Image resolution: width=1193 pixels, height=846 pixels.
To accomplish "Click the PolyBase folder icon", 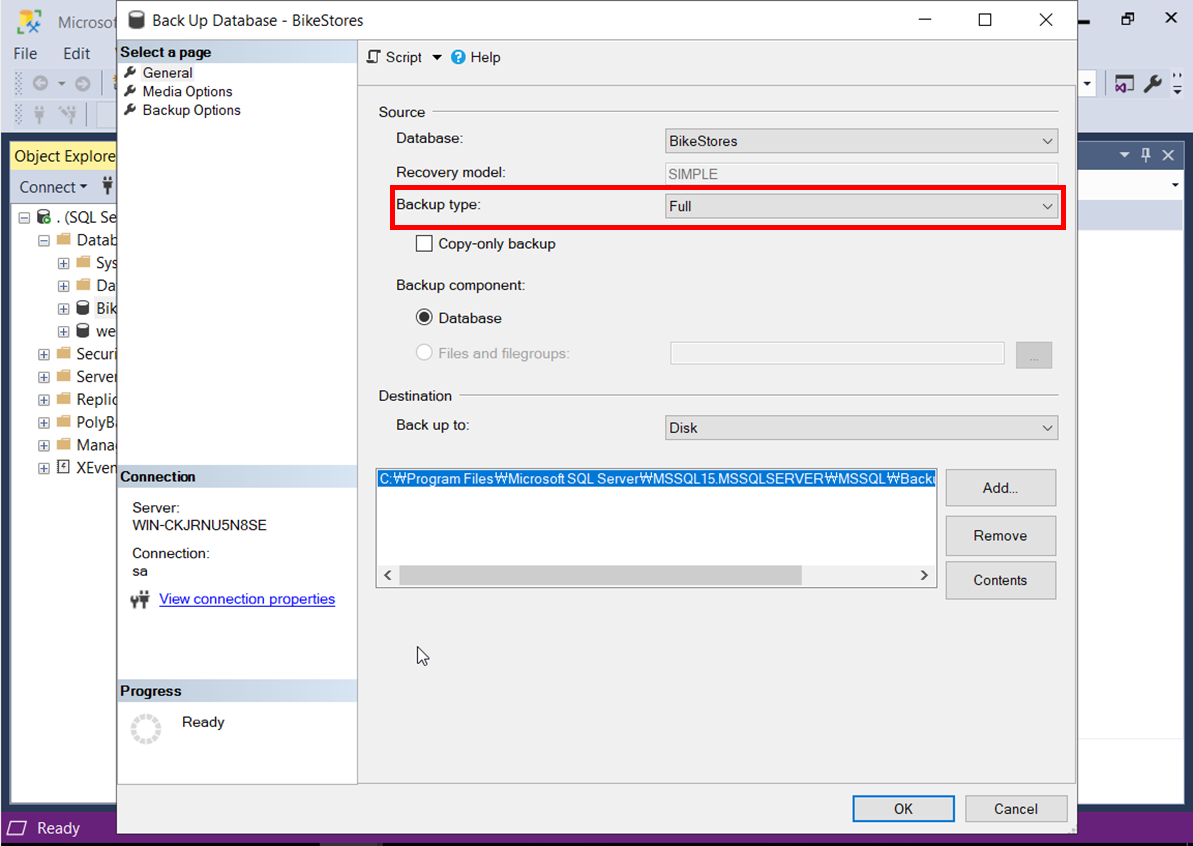I will click(64, 421).
